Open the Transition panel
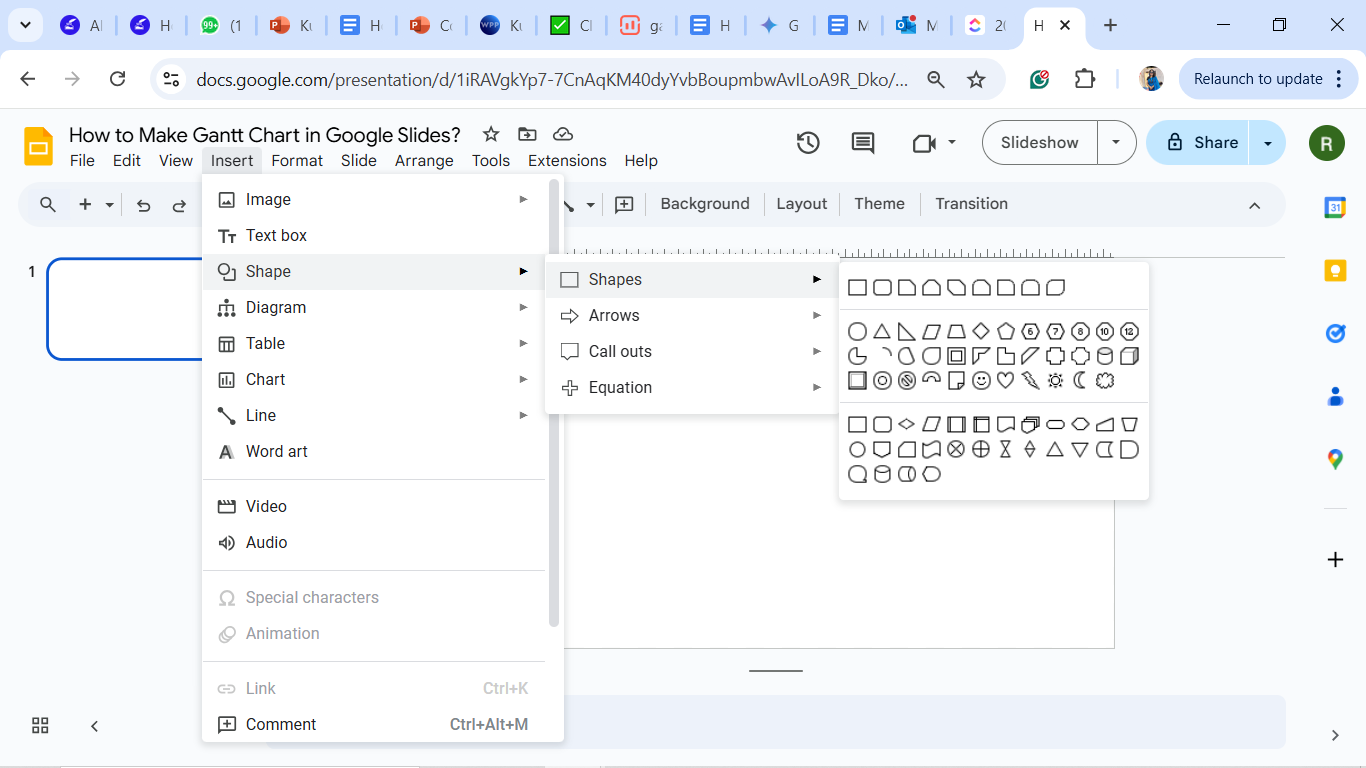Viewport: 1366px width, 768px height. (971, 204)
